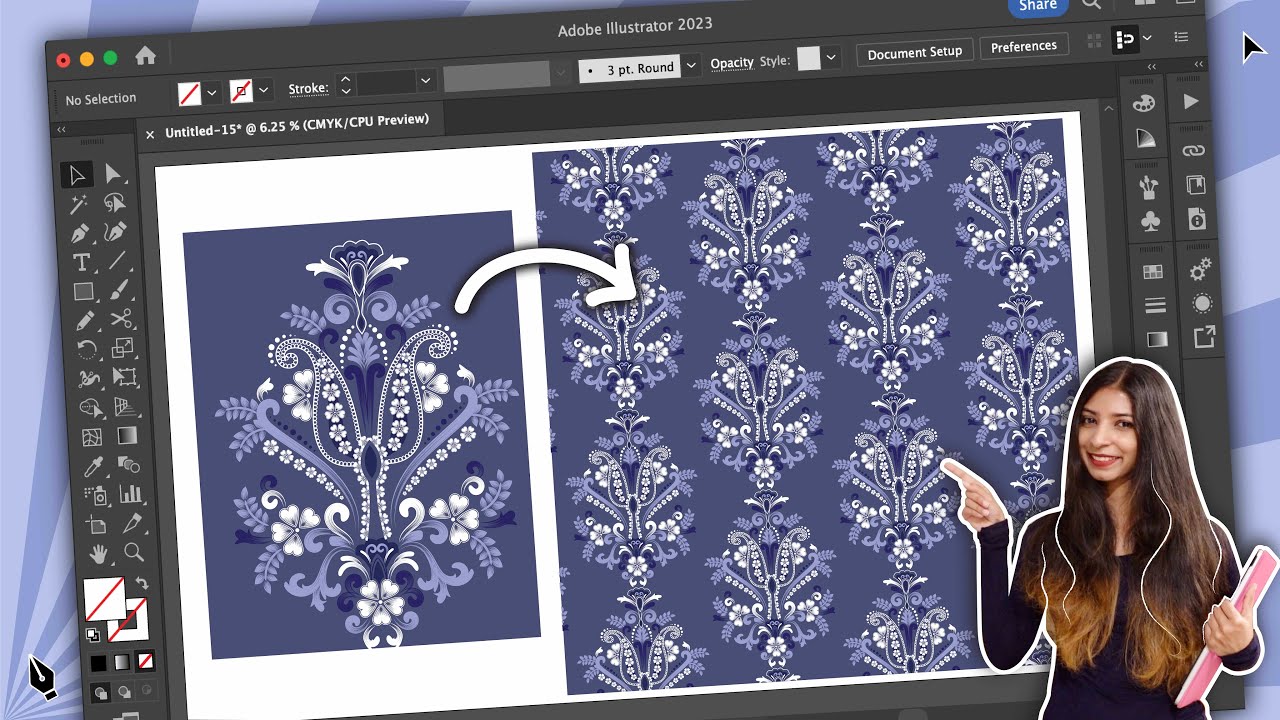
Task: Select the Column Graph tool
Action: tap(131, 493)
